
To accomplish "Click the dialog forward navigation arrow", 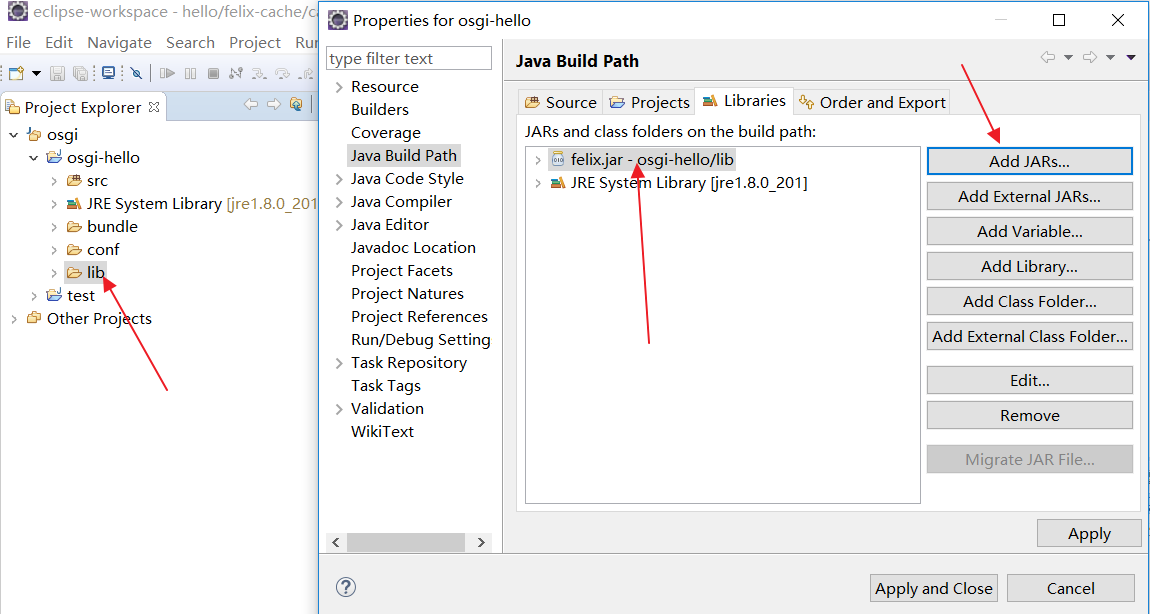I will point(1090,57).
